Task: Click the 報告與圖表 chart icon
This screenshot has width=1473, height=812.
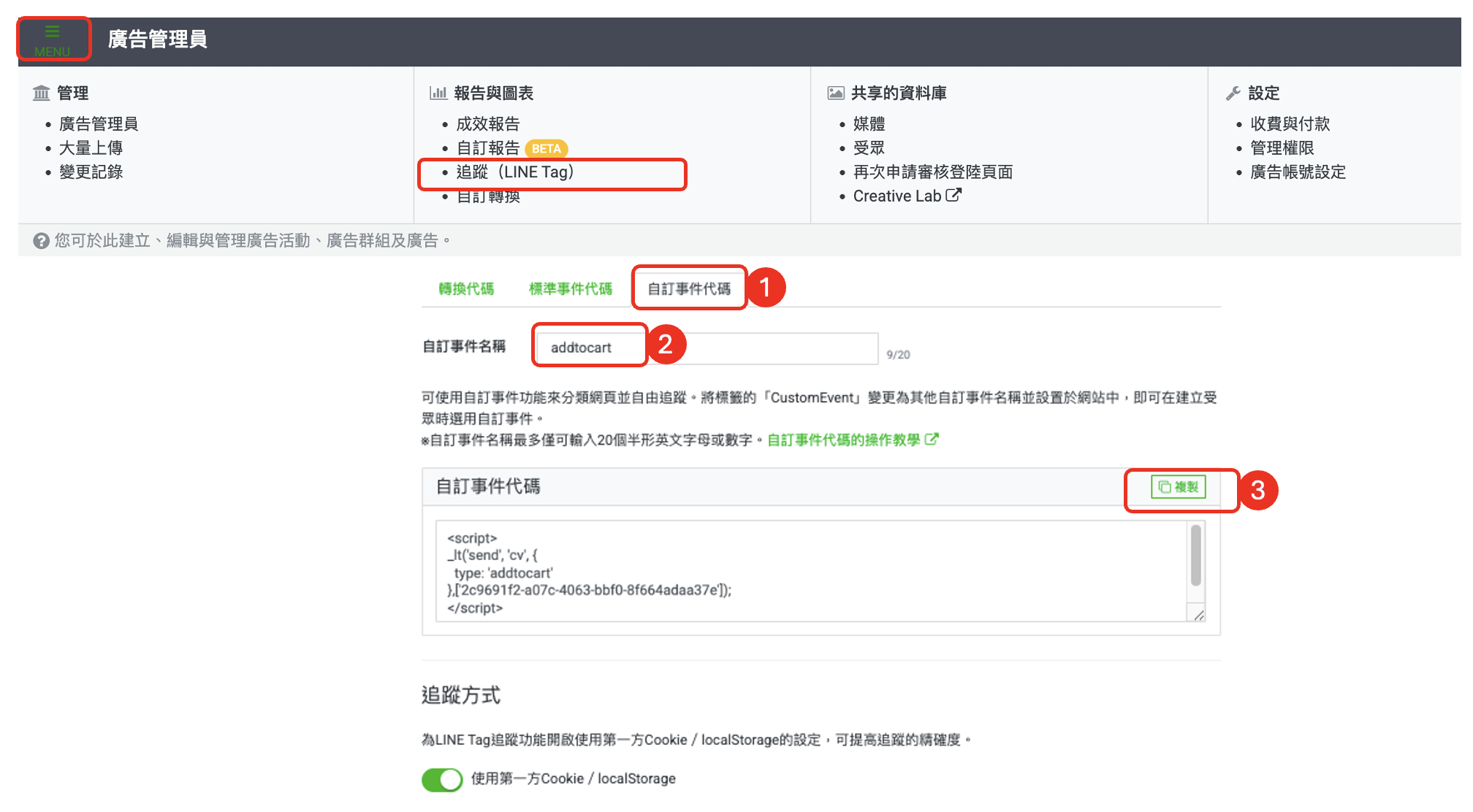Action: pos(438,93)
